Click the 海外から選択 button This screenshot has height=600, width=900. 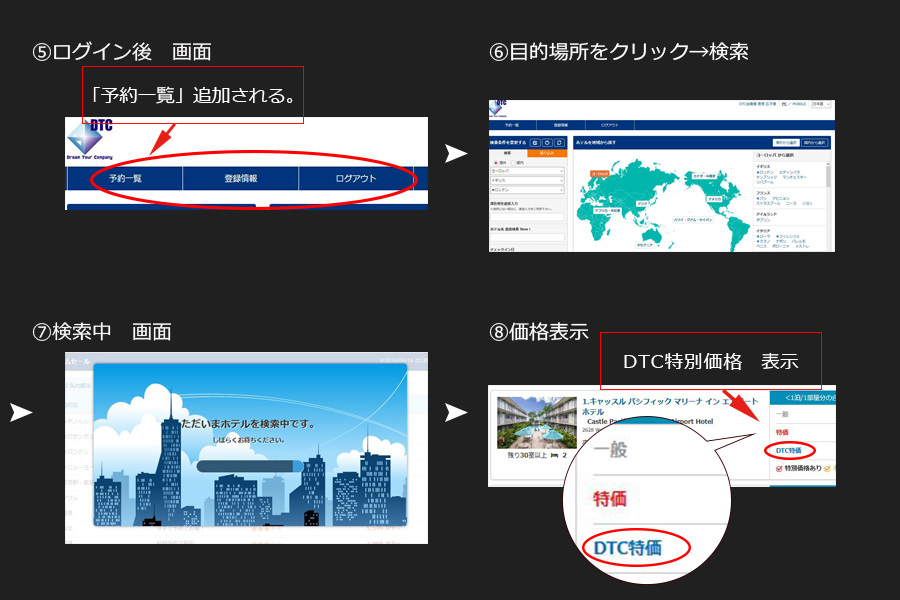(x=785, y=142)
